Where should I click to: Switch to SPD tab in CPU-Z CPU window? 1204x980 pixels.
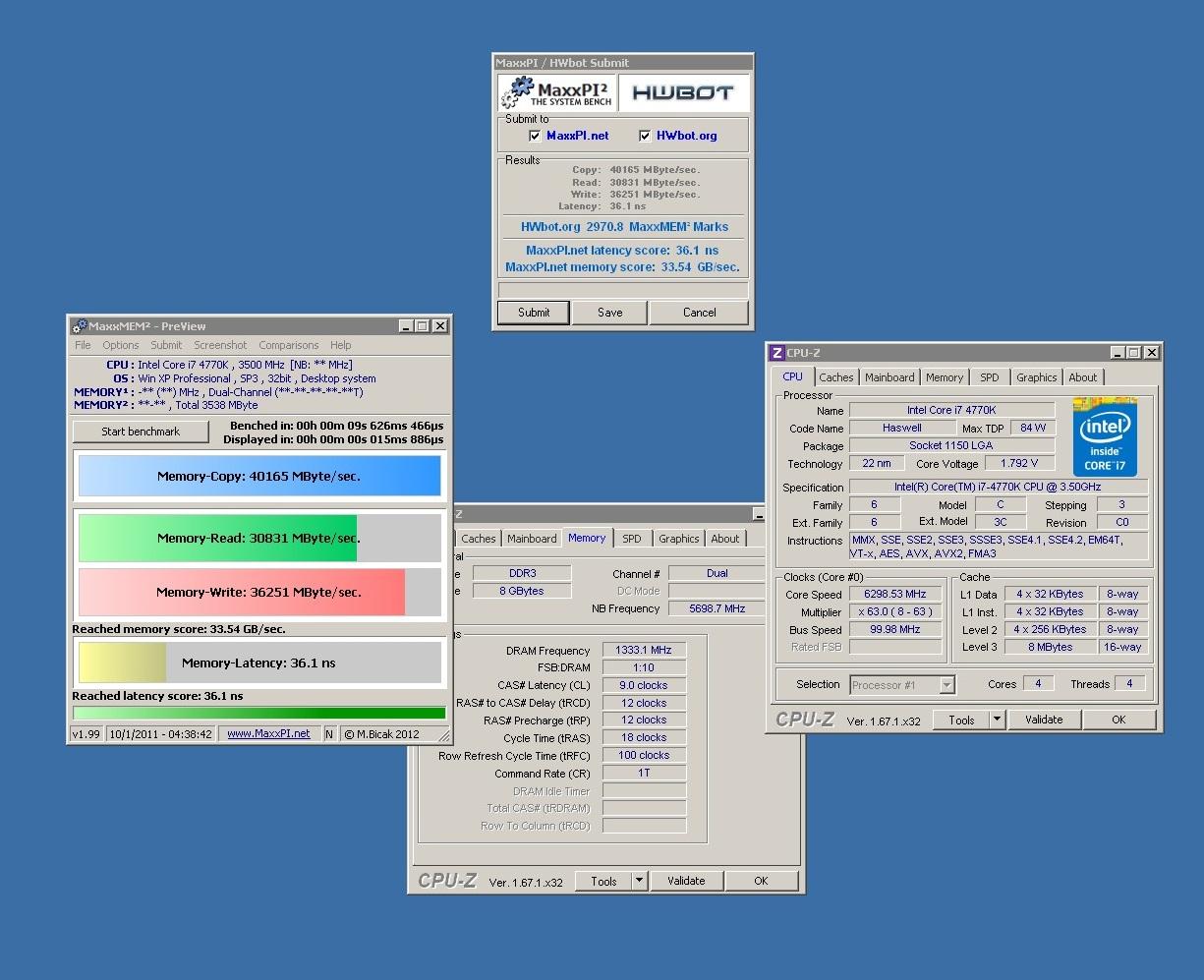pos(990,377)
